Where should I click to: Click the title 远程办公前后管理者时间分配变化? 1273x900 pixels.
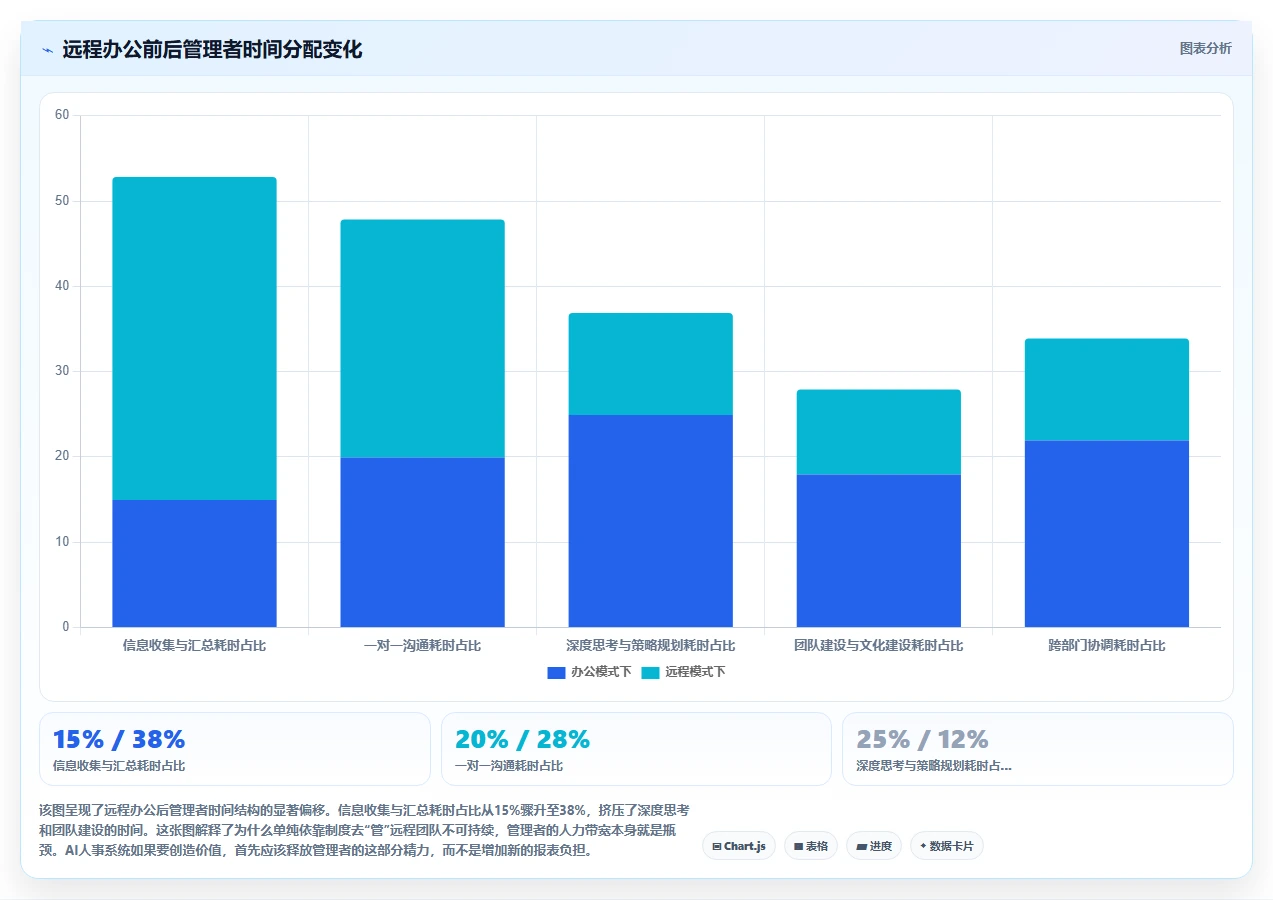(x=212, y=50)
